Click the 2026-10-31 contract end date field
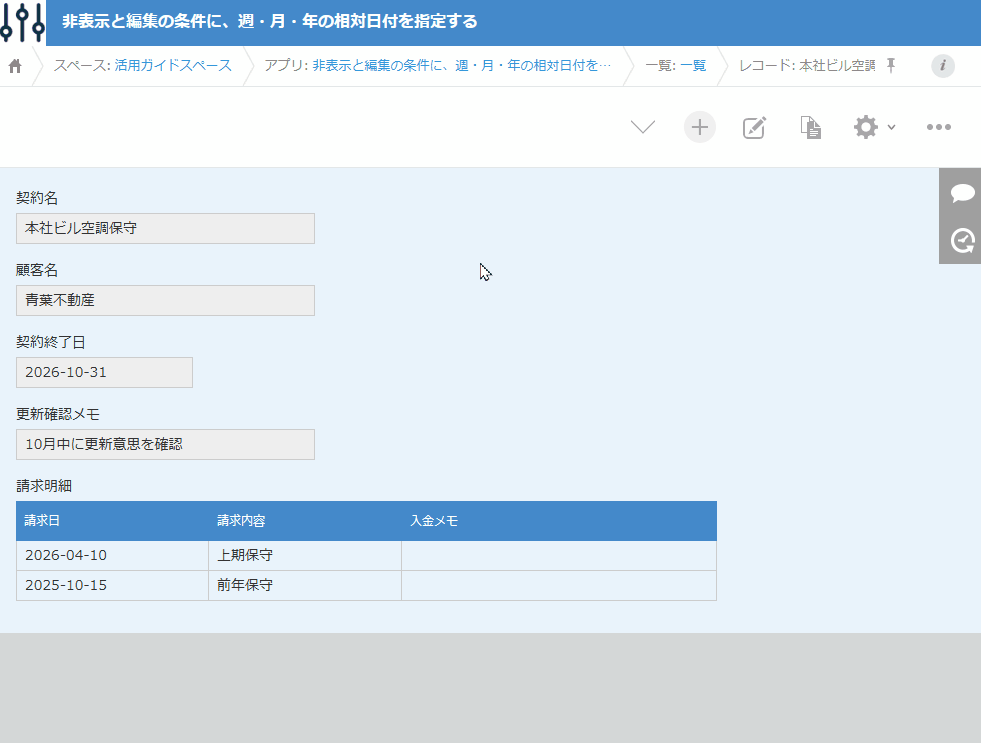The image size is (981, 743). [x=104, y=372]
